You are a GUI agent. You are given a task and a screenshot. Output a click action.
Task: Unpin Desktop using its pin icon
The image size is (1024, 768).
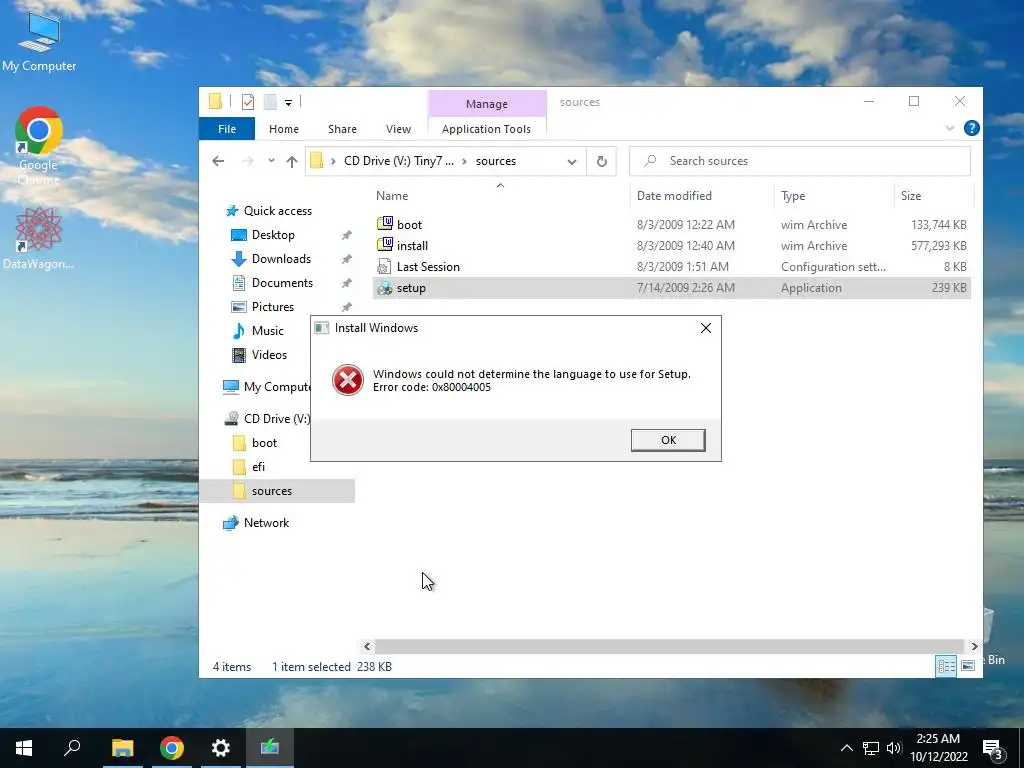(x=346, y=235)
